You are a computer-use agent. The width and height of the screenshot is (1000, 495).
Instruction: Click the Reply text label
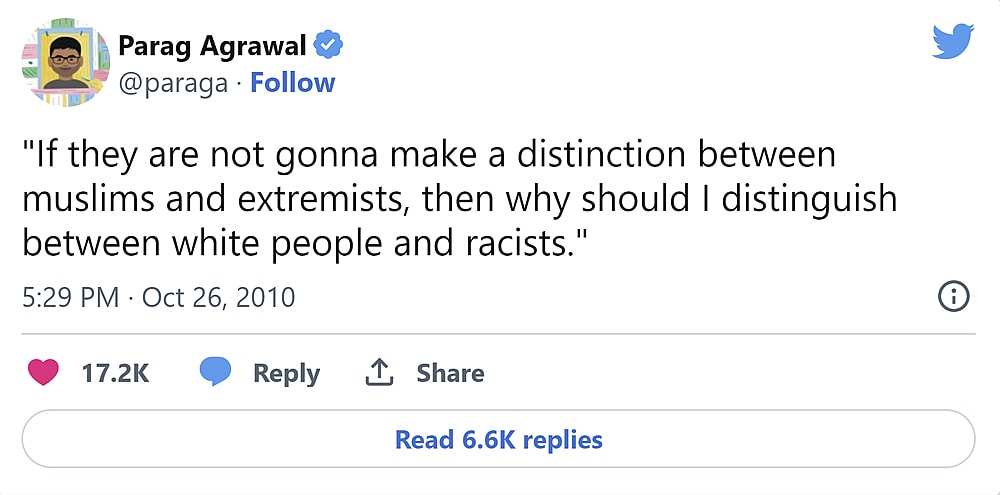click(286, 373)
